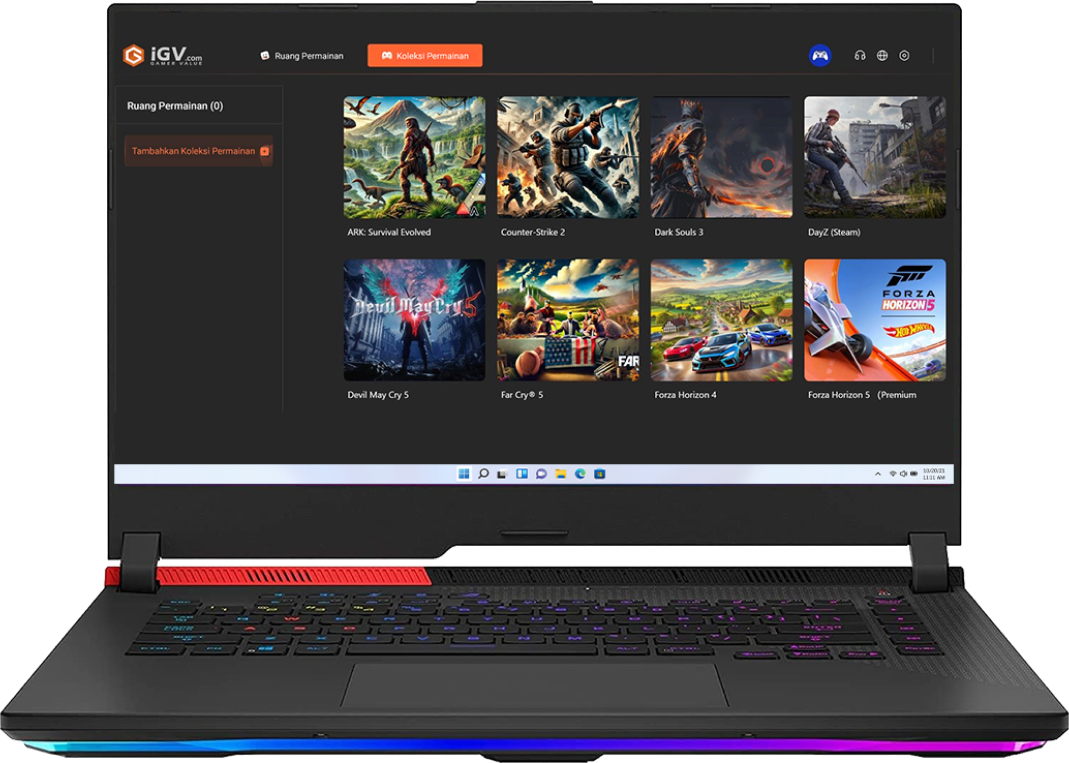Select the Dark Souls 3 cover art
1069x763 pixels.
point(721,157)
